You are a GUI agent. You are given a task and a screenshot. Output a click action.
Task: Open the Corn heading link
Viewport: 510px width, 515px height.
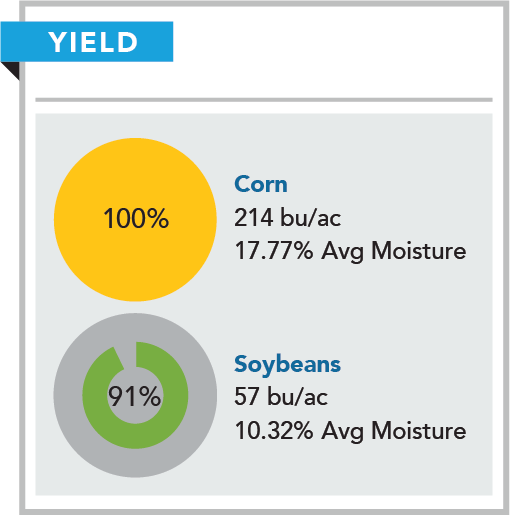(261, 184)
